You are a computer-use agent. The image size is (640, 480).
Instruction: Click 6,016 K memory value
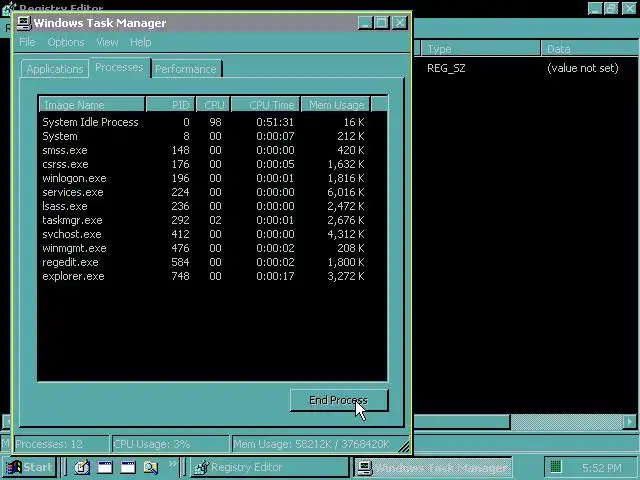[345, 192]
